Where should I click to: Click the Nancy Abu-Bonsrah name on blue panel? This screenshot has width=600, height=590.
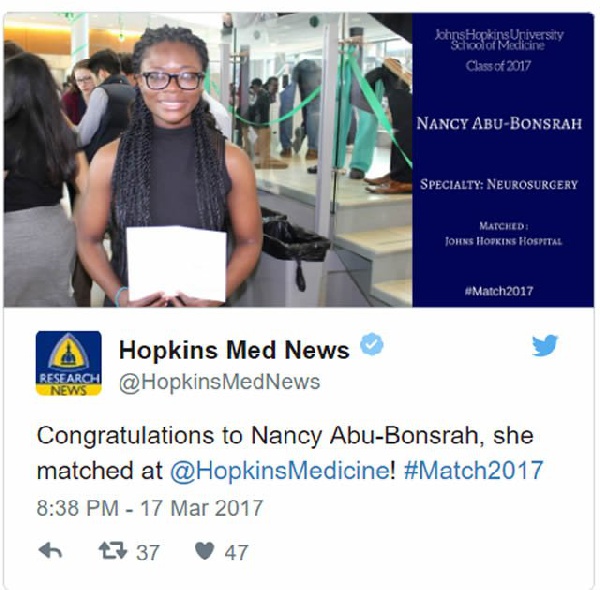499,123
